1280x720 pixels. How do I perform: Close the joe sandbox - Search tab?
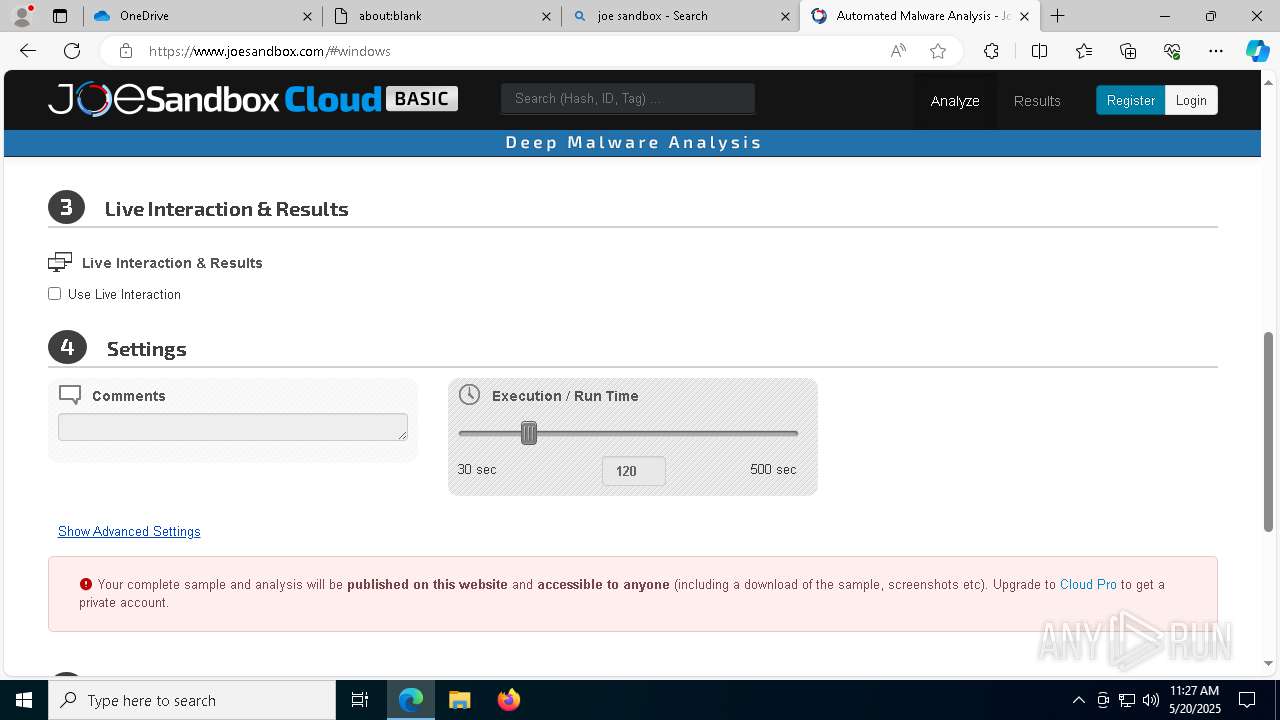785,16
